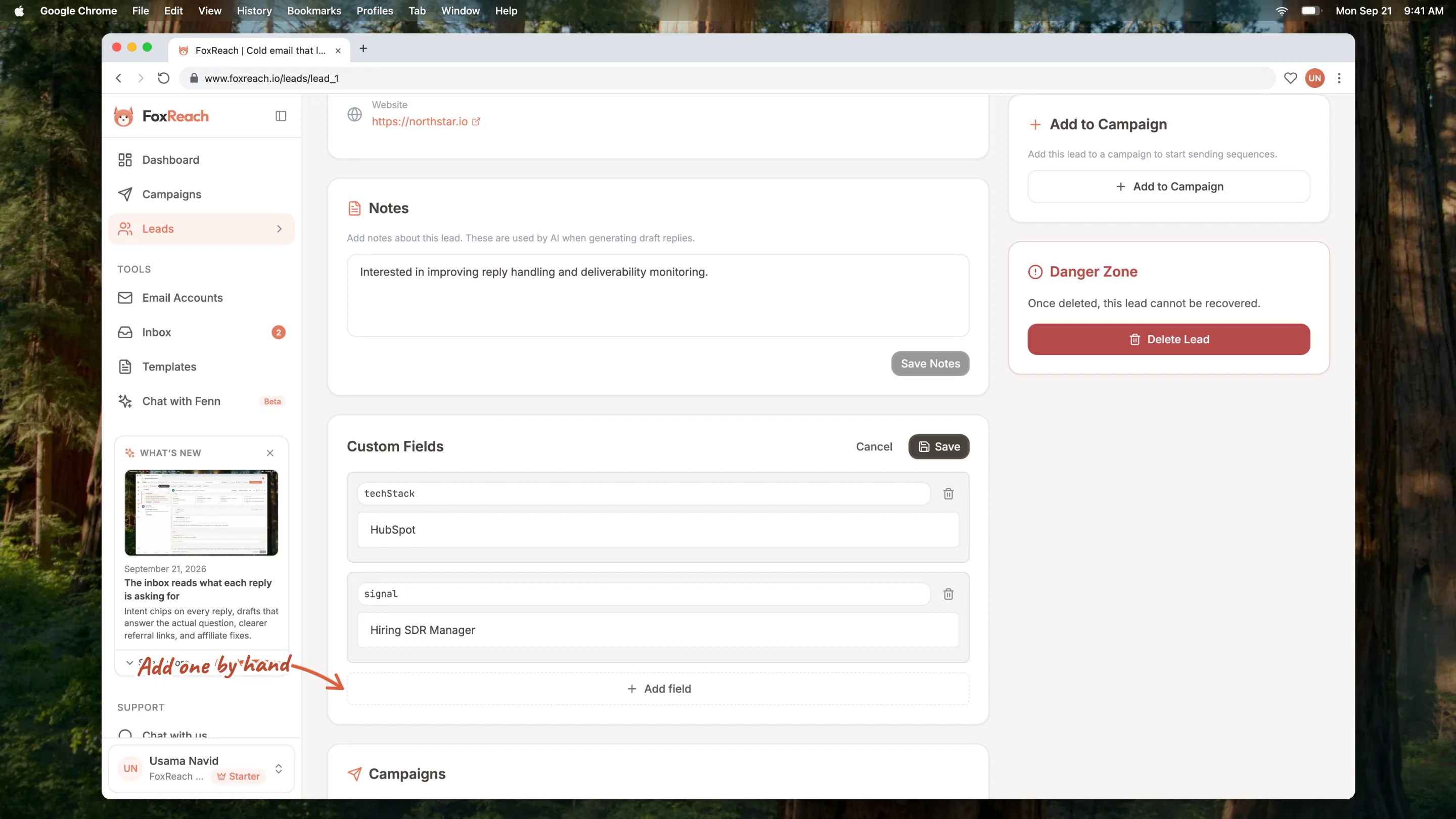Viewport: 1456px width, 819px height.
Task: Reload the FoxReach page
Action: click(x=163, y=78)
